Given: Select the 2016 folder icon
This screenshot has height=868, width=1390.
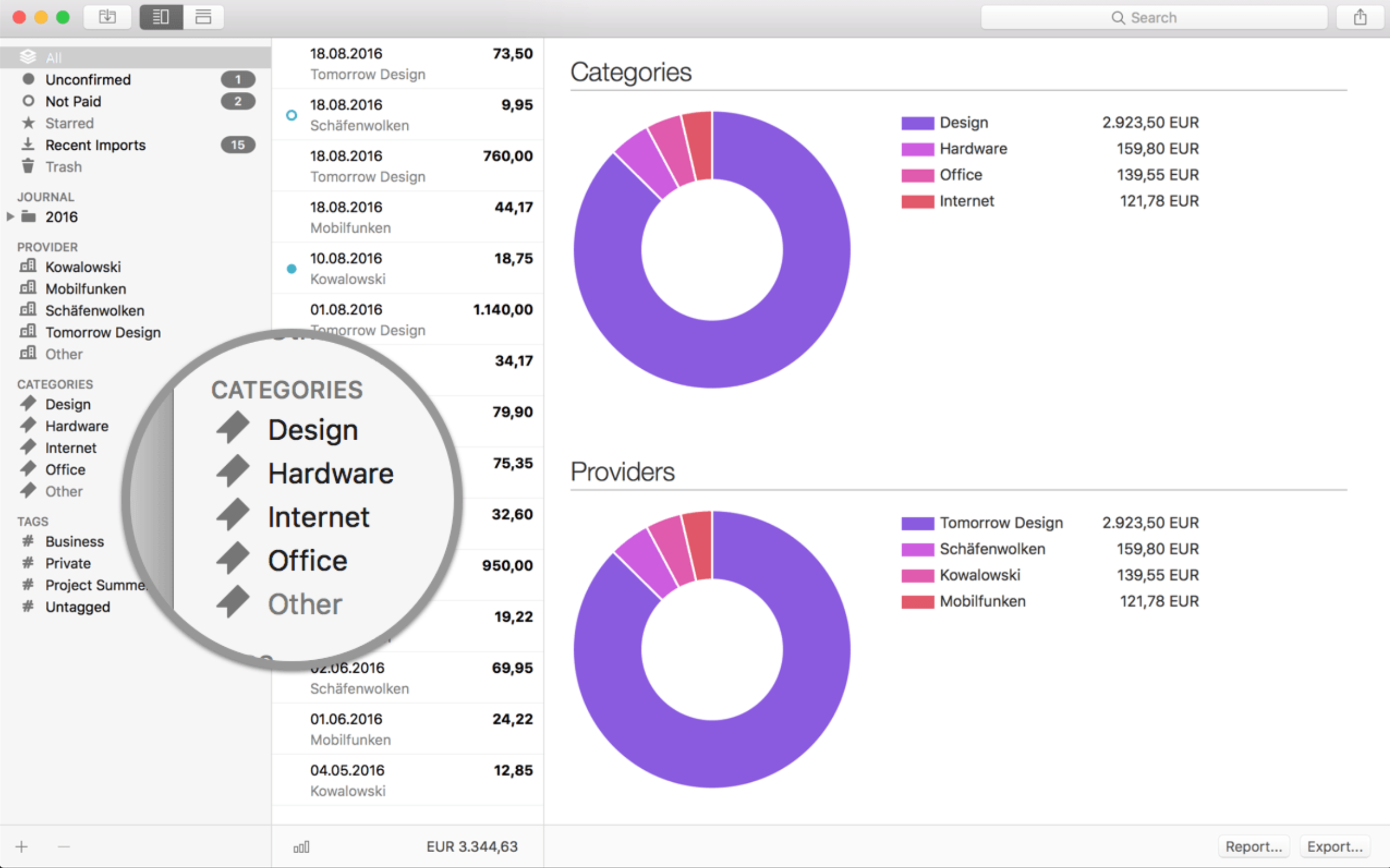Looking at the screenshot, I should (28, 216).
